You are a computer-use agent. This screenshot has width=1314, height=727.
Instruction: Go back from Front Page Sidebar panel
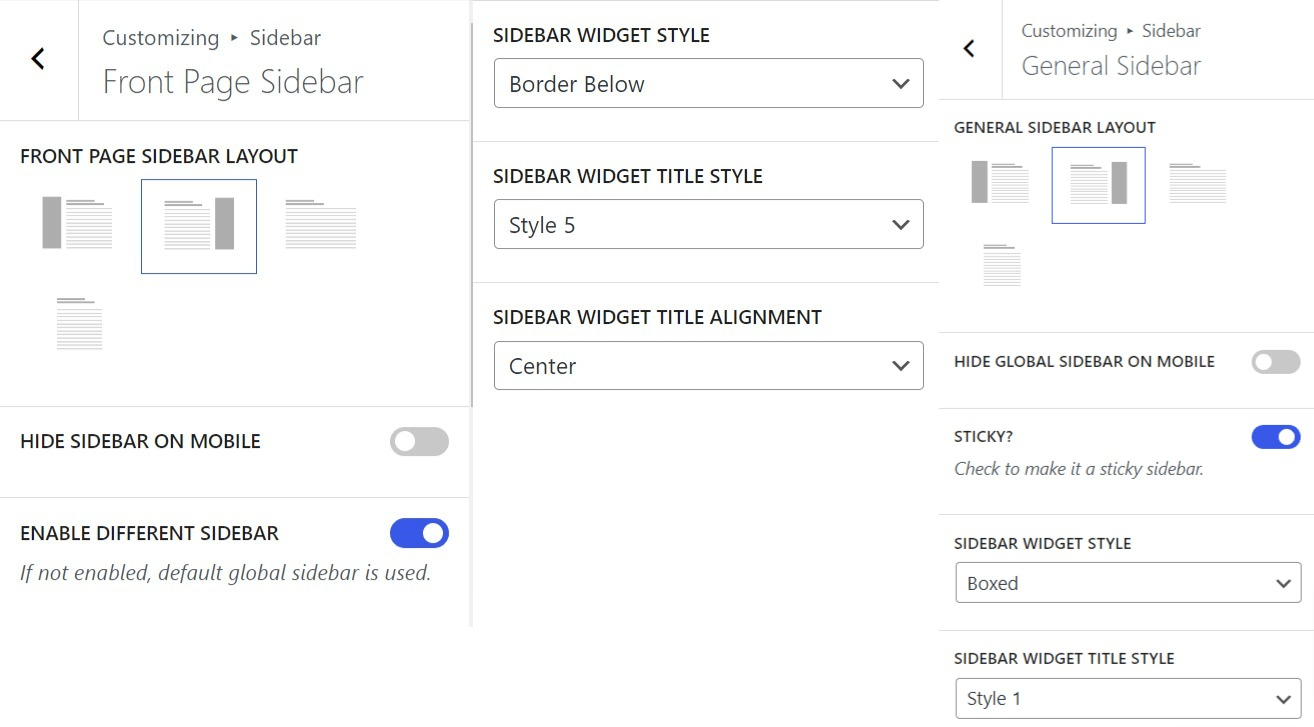pyautogui.click(x=38, y=58)
